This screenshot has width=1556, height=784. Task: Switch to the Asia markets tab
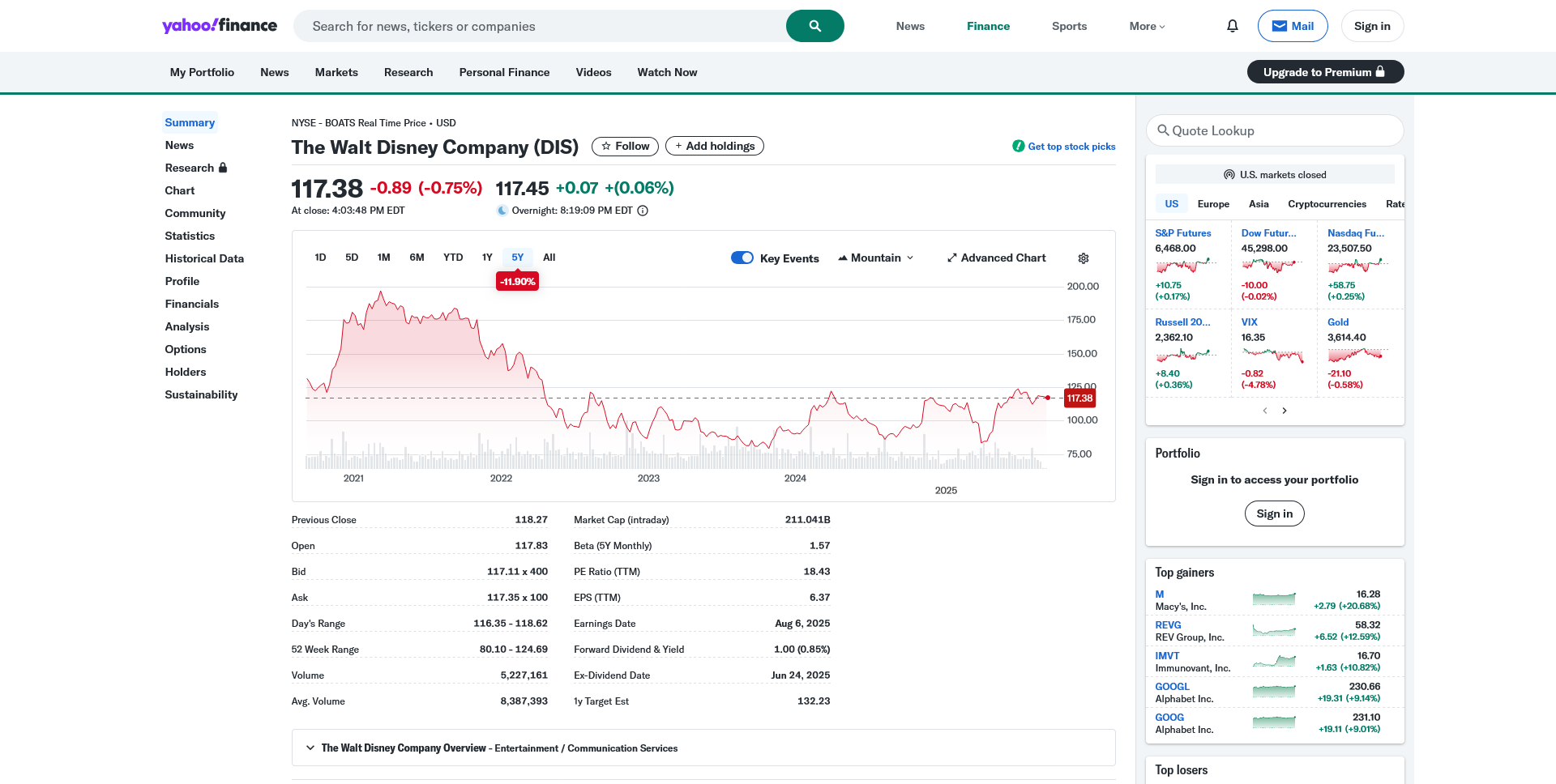pyautogui.click(x=1259, y=204)
